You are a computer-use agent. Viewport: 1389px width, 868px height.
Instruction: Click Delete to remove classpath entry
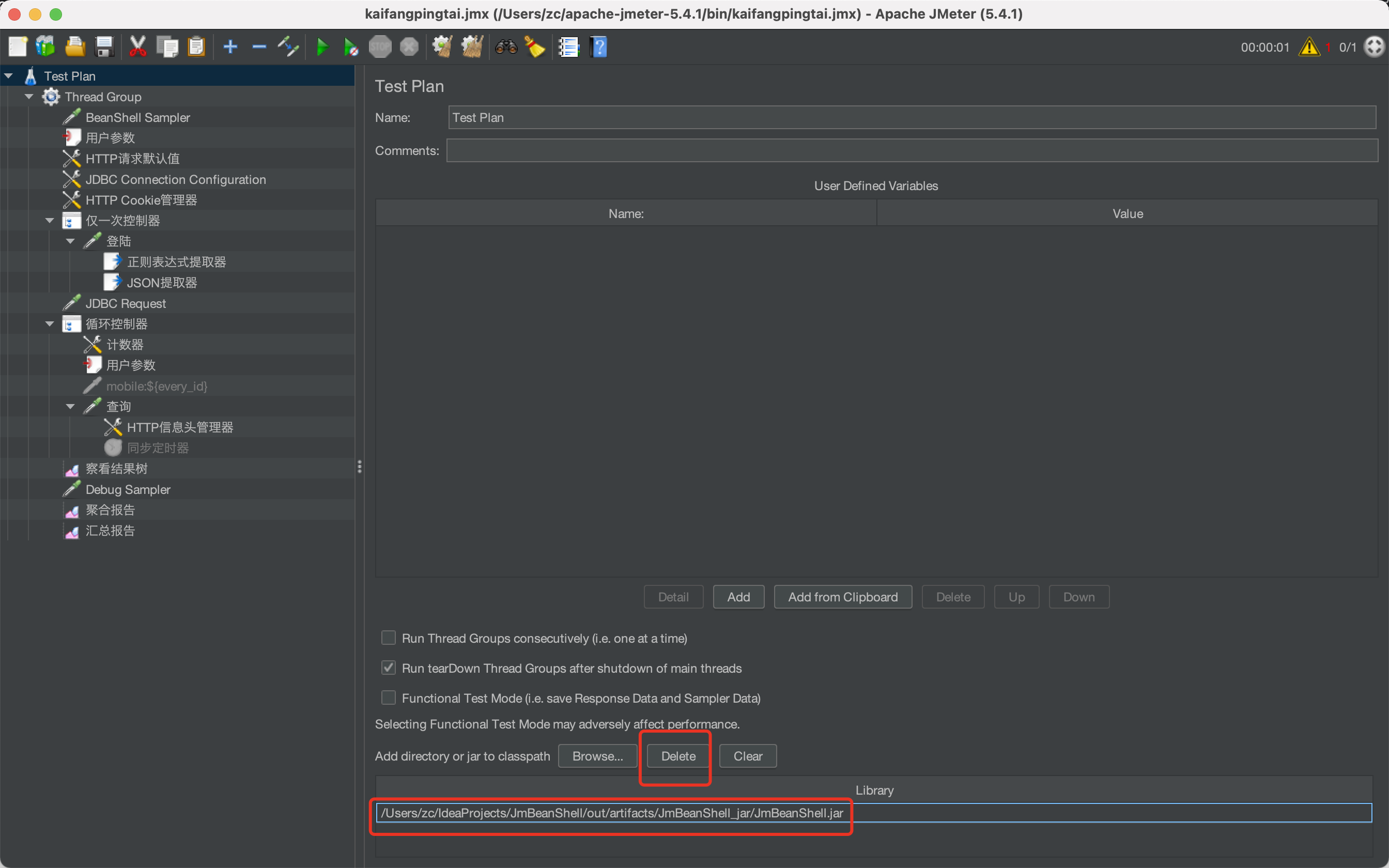pos(676,756)
